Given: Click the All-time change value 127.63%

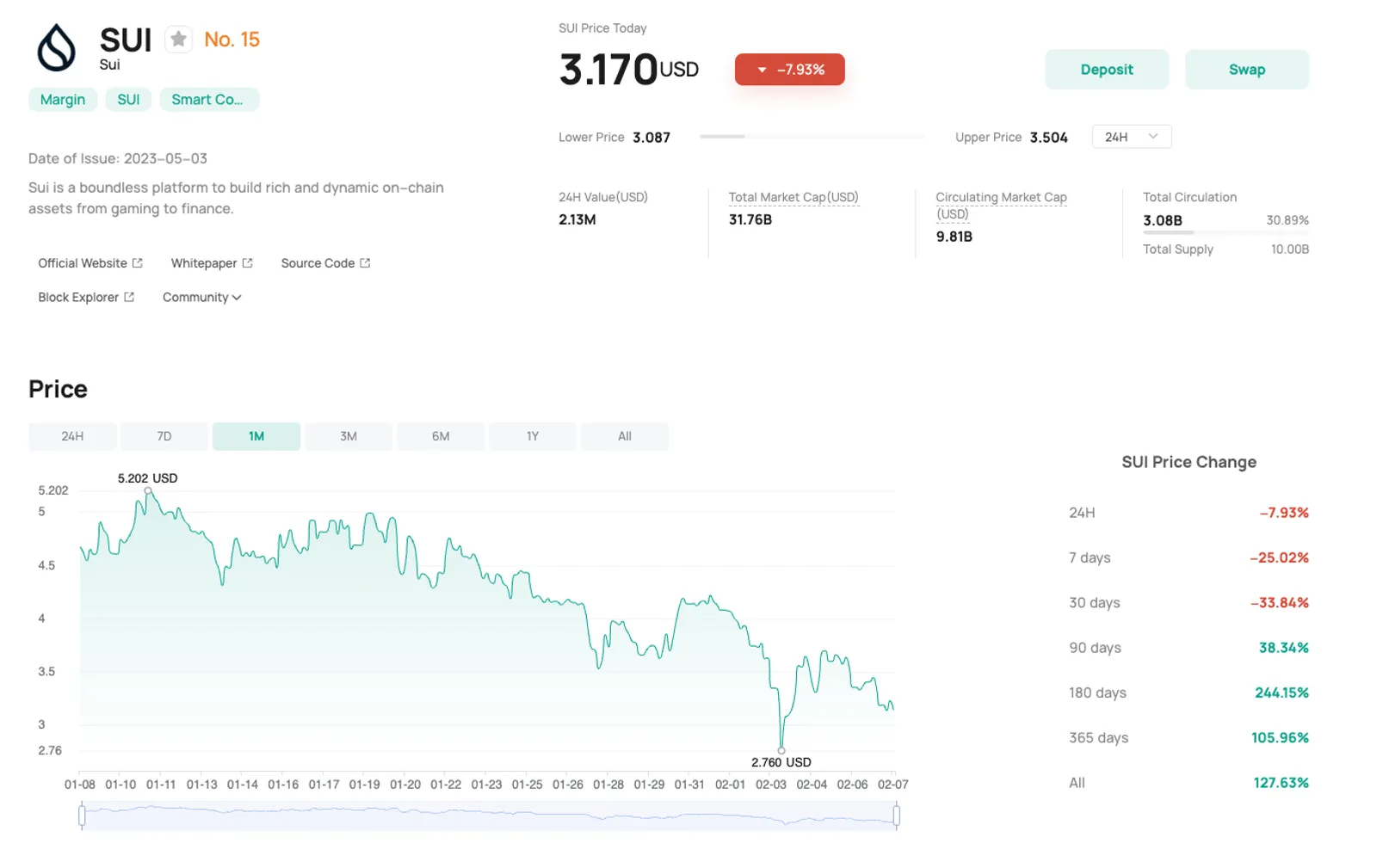Looking at the screenshot, I should point(1281,783).
